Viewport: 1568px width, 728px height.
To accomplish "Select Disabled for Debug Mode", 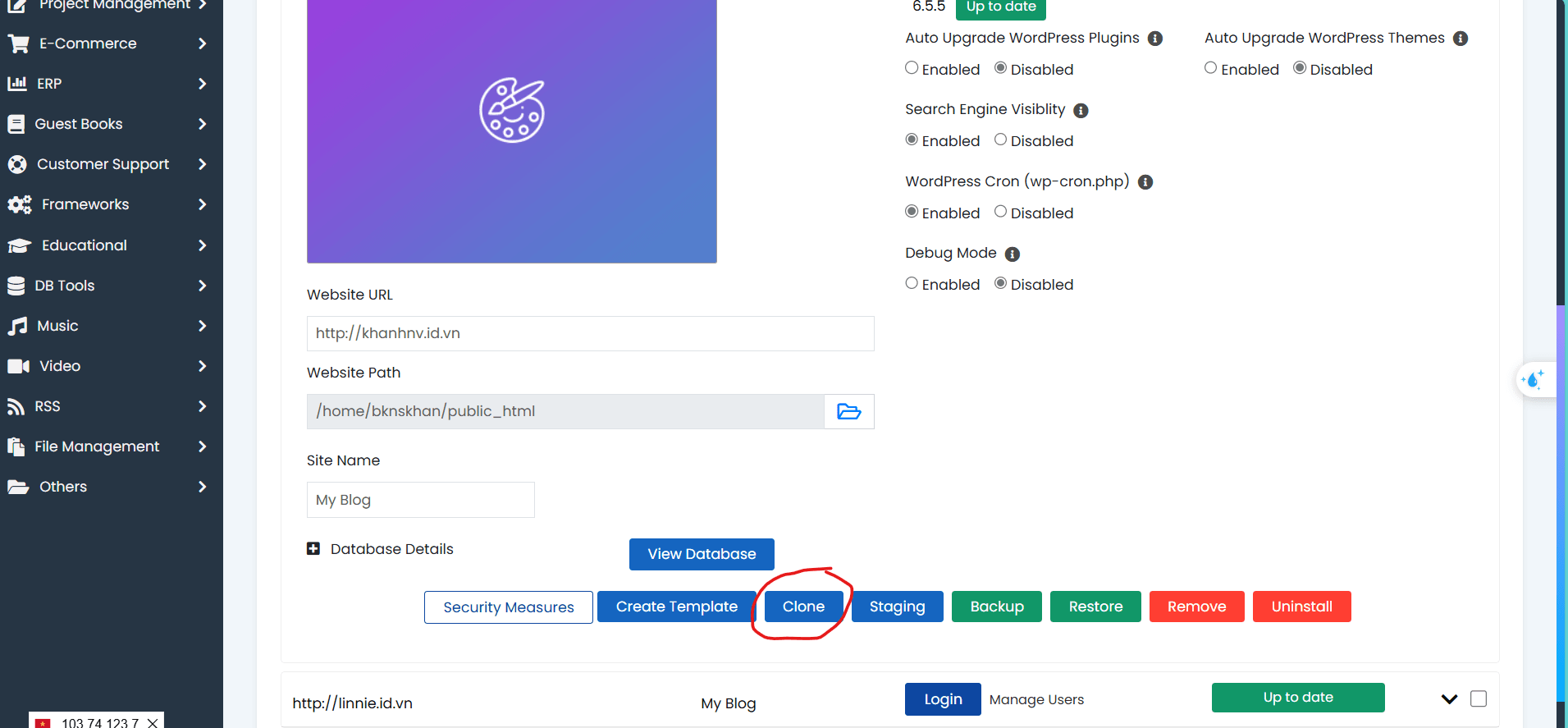I will [1000, 283].
